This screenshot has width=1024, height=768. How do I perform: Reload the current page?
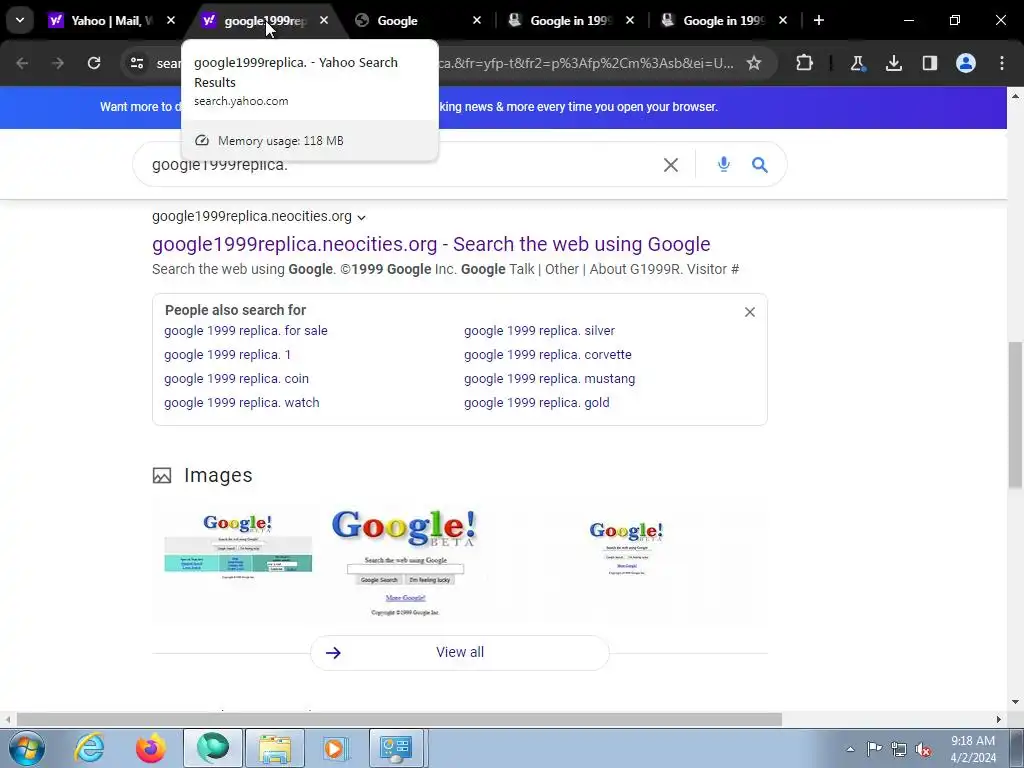[x=94, y=63]
